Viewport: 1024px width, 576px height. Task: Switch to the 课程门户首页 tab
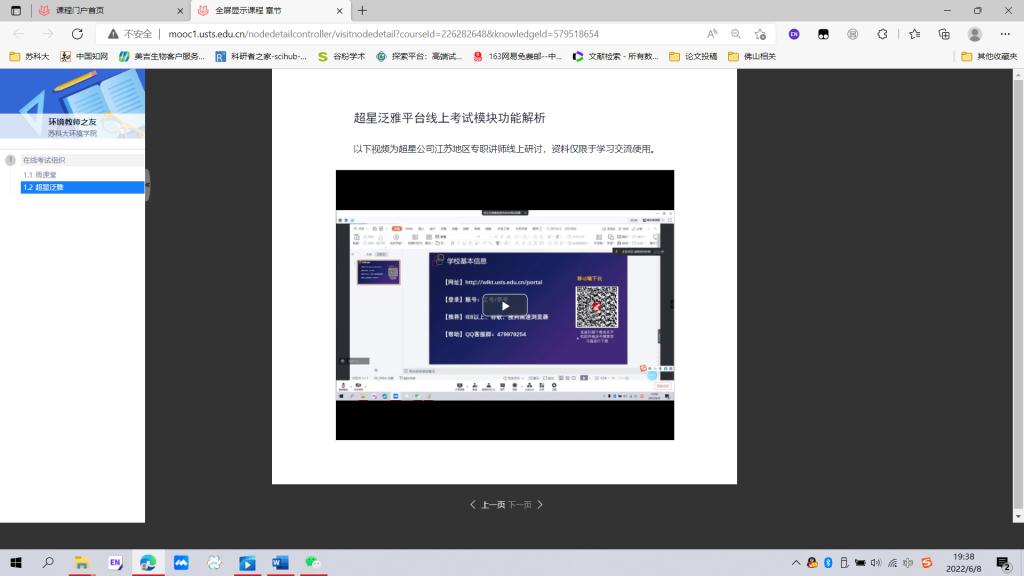(x=111, y=10)
